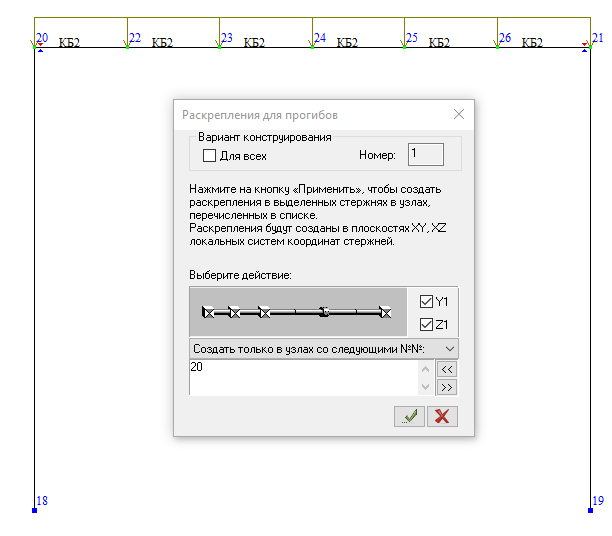Click the scroll-up arrow of the node list

[x=425, y=369]
